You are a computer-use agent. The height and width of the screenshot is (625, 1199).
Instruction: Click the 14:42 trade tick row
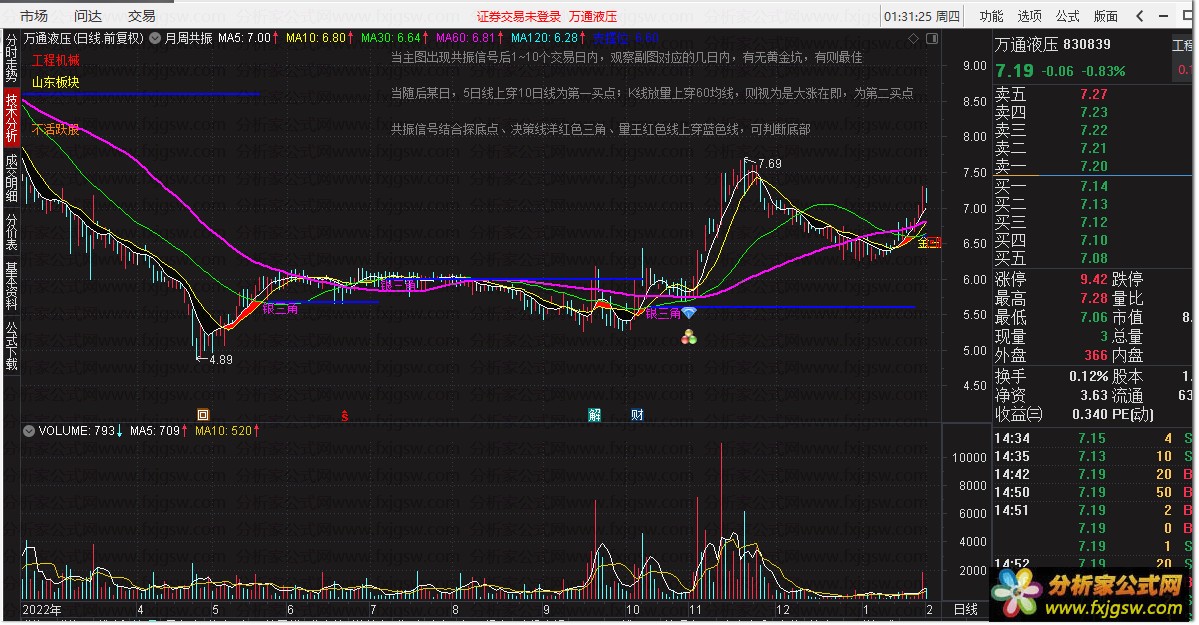pos(1093,474)
